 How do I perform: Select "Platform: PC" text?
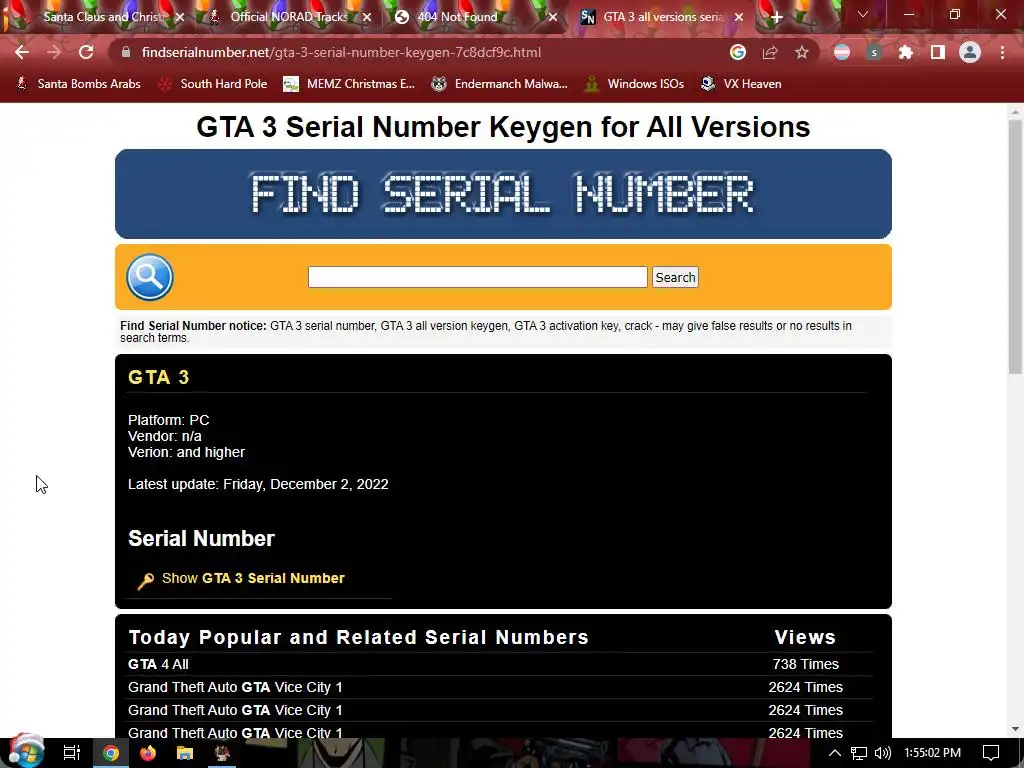(168, 420)
